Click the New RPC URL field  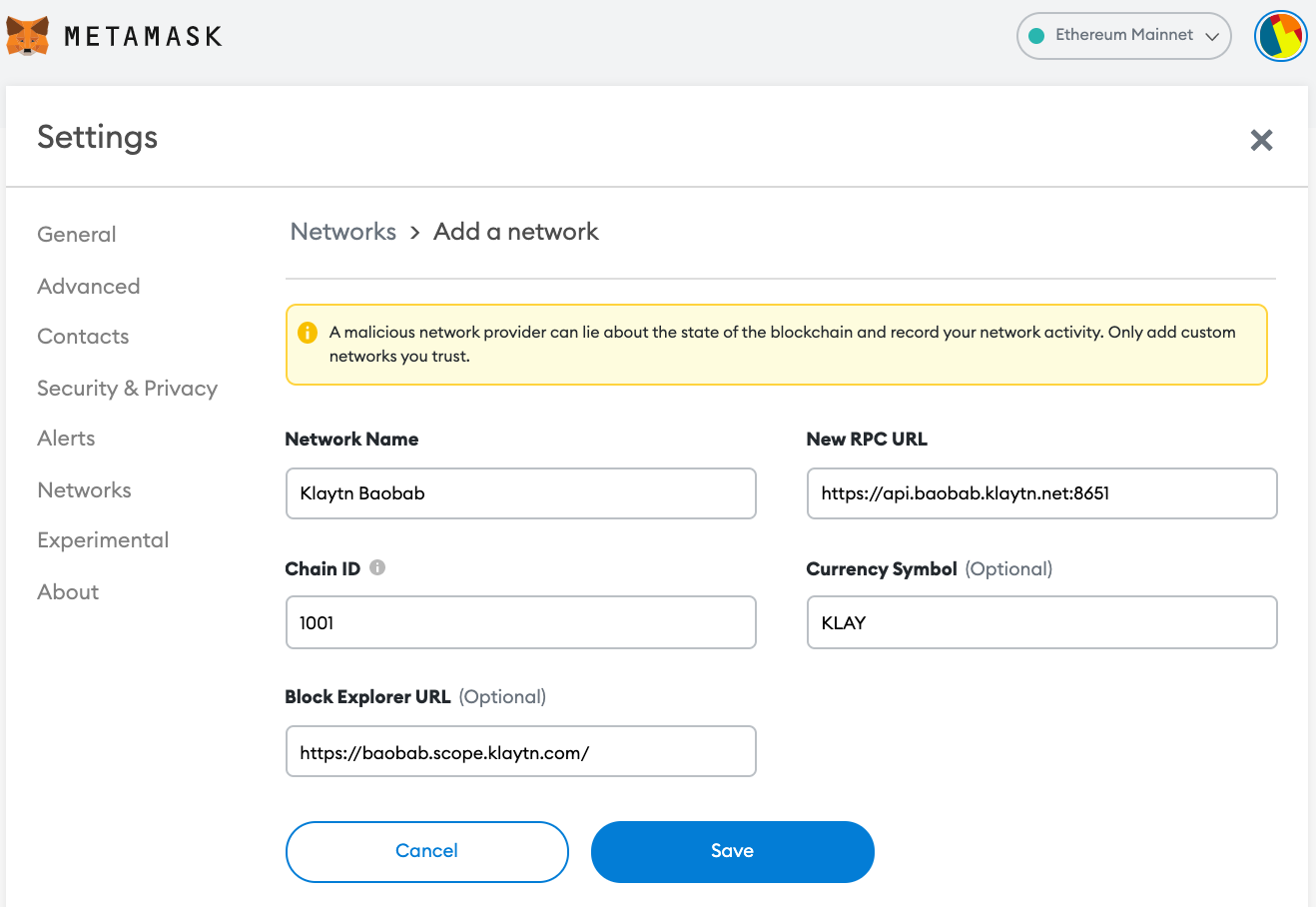(1042, 493)
